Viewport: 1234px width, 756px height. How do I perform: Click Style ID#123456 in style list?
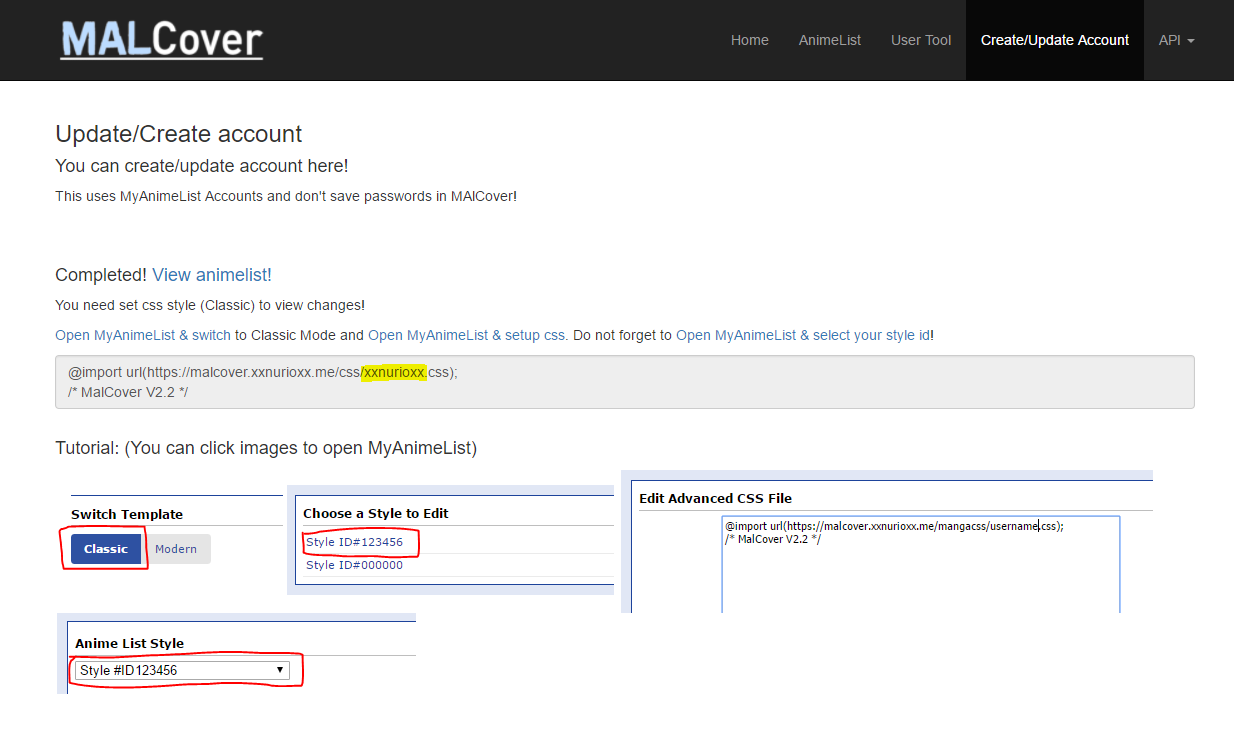point(354,542)
